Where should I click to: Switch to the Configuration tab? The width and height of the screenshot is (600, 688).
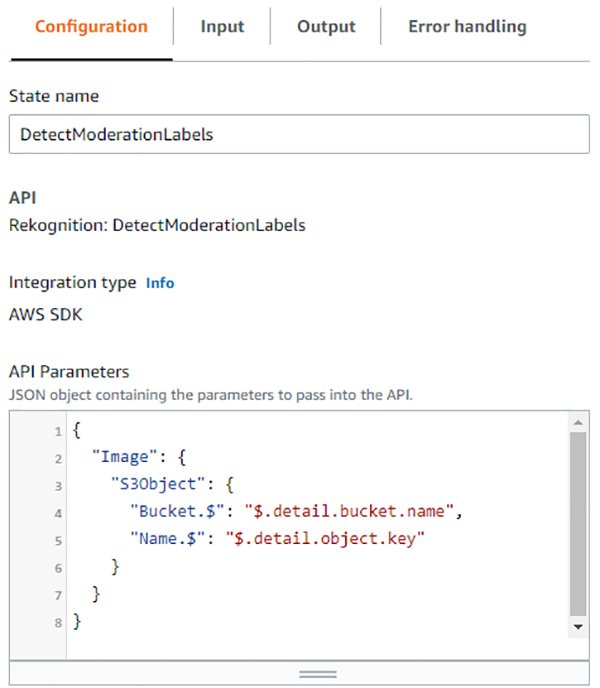[x=91, y=27]
